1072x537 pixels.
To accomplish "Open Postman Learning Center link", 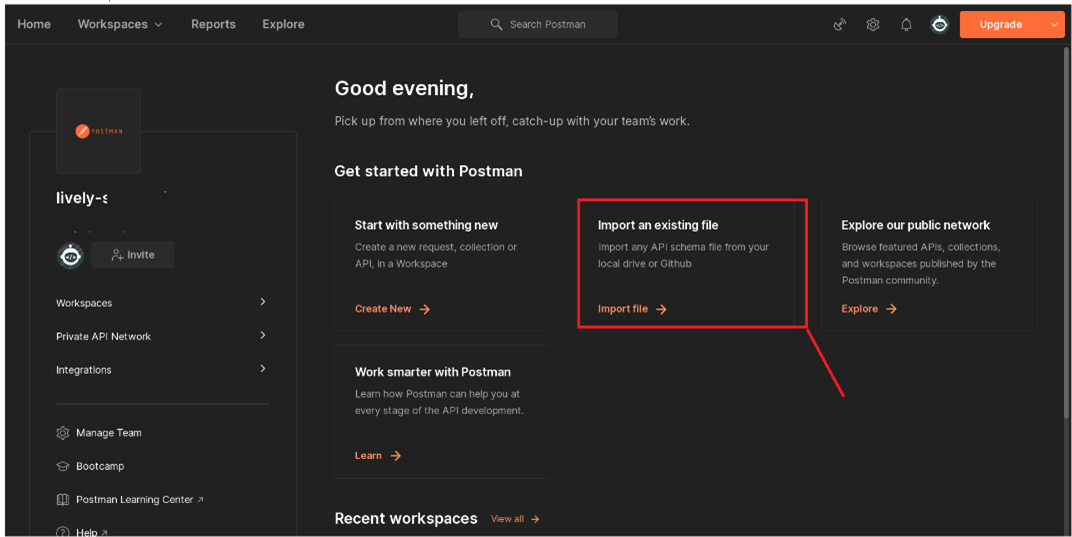I will click(135, 499).
